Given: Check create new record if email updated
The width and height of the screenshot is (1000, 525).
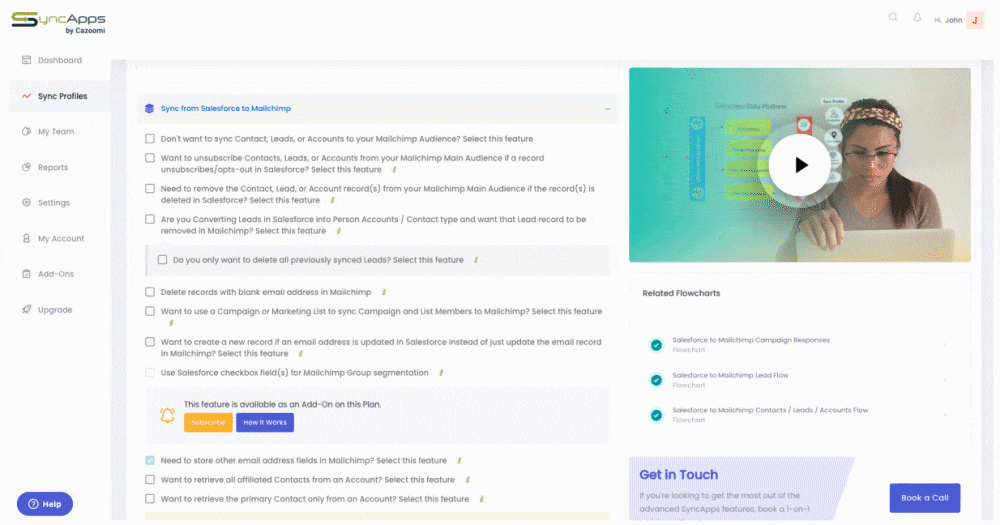Looking at the screenshot, I should [x=150, y=342].
